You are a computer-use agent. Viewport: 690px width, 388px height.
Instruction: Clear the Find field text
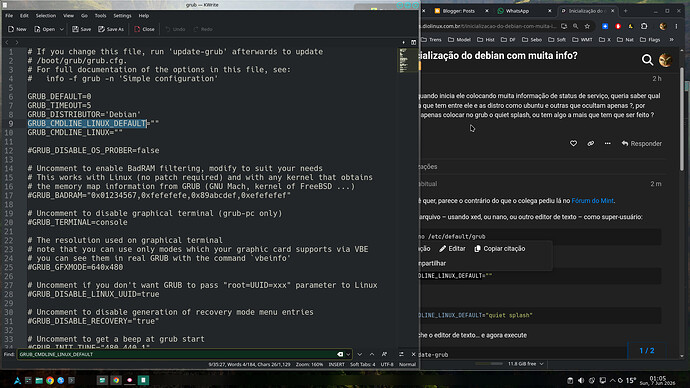point(340,354)
